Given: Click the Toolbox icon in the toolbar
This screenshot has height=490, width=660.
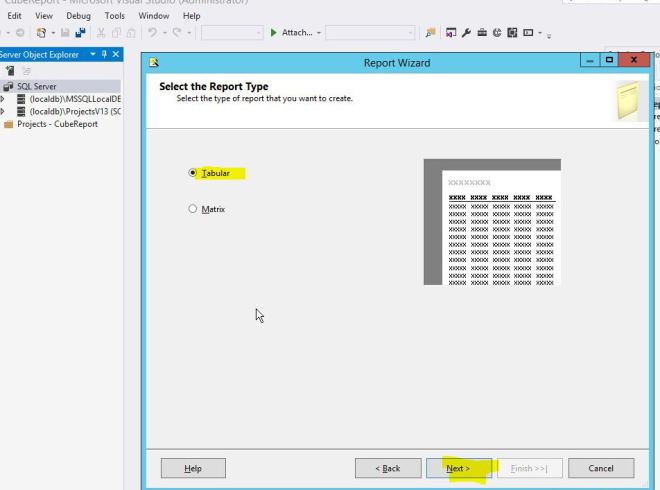Looking at the screenshot, I should [x=481, y=33].
